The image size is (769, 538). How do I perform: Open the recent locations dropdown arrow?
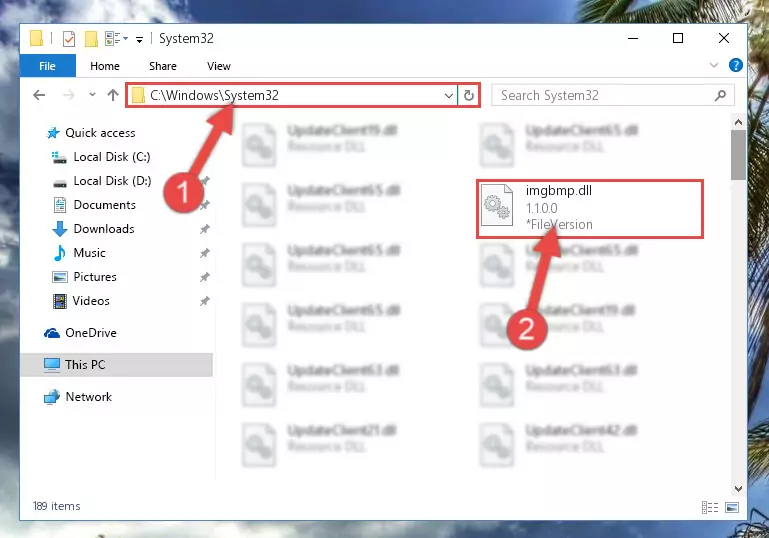click(x=92, y=94)
